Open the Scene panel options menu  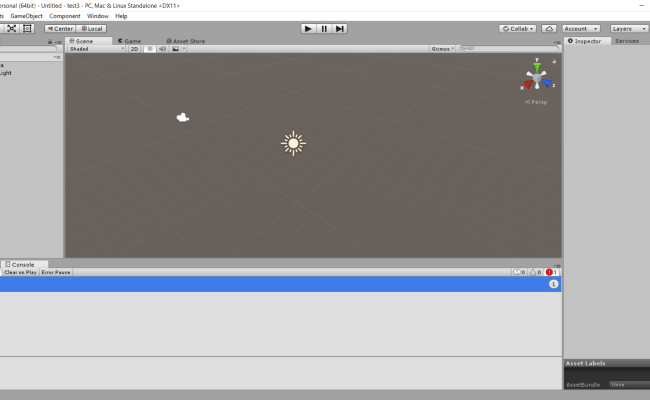click(557, 42)
